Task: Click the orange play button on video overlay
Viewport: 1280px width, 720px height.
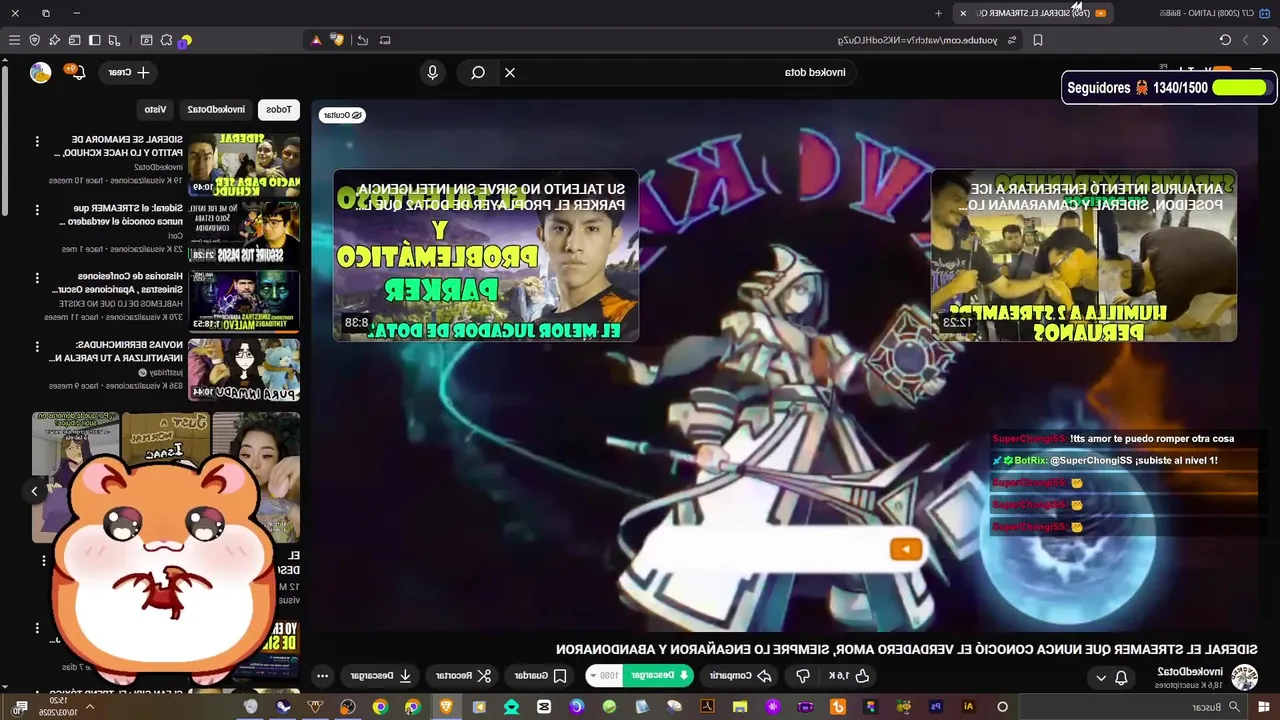Action: (x=905, y=549)
